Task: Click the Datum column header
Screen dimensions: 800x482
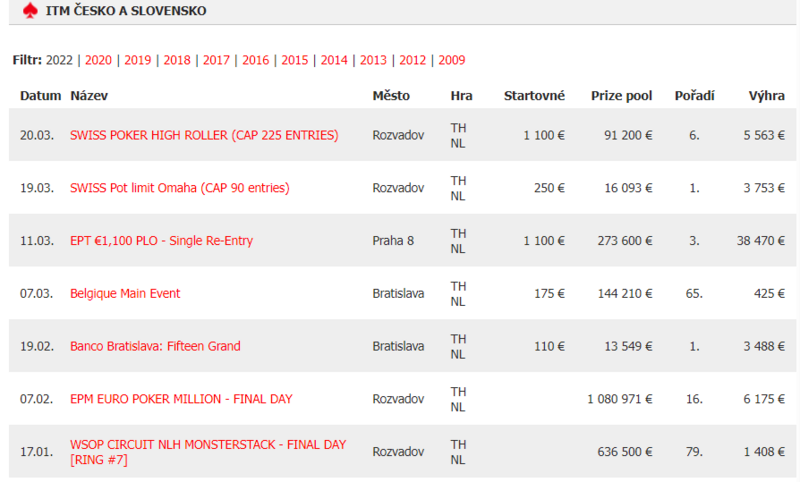Action: [x=40, y=96]
